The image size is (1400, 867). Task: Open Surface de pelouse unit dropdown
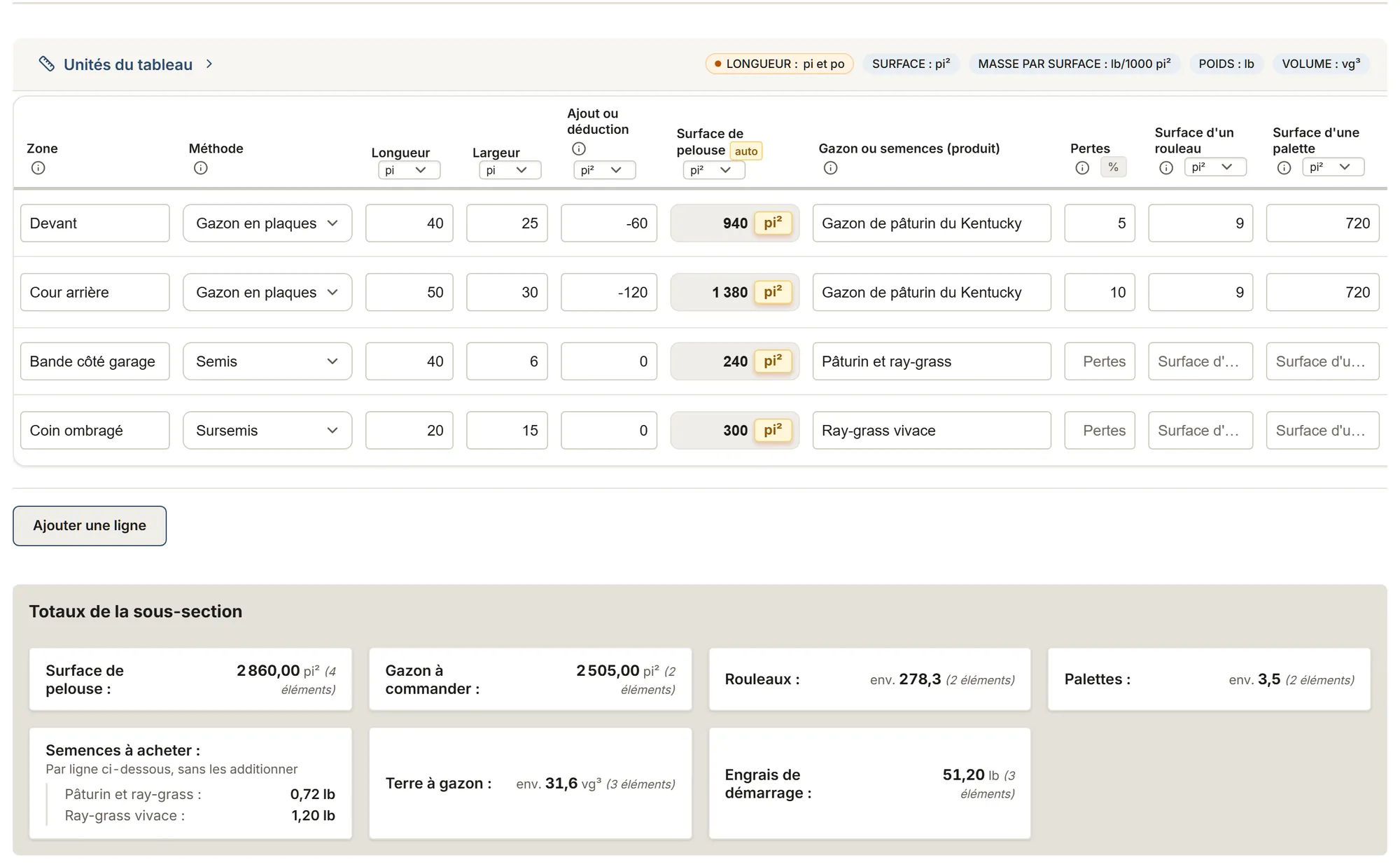pos(713,170)
